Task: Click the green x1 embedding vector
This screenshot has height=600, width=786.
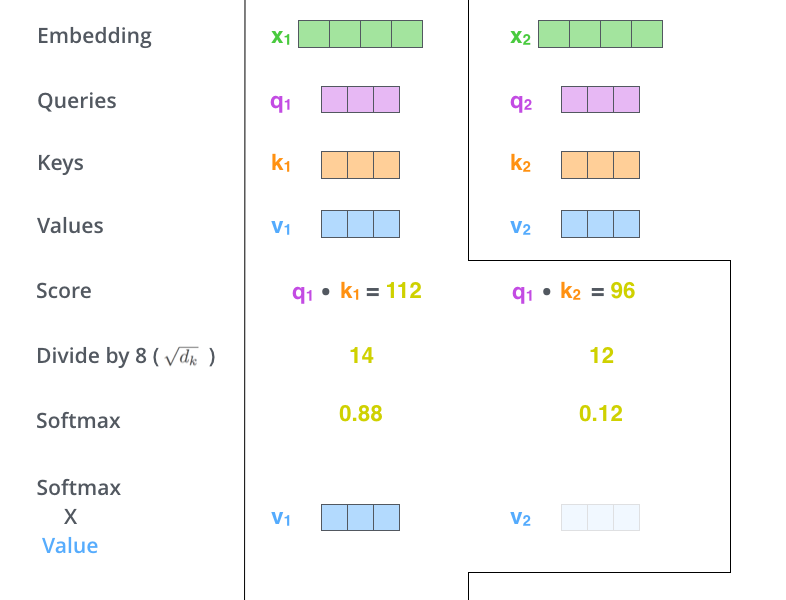Action: coord(360,34)
